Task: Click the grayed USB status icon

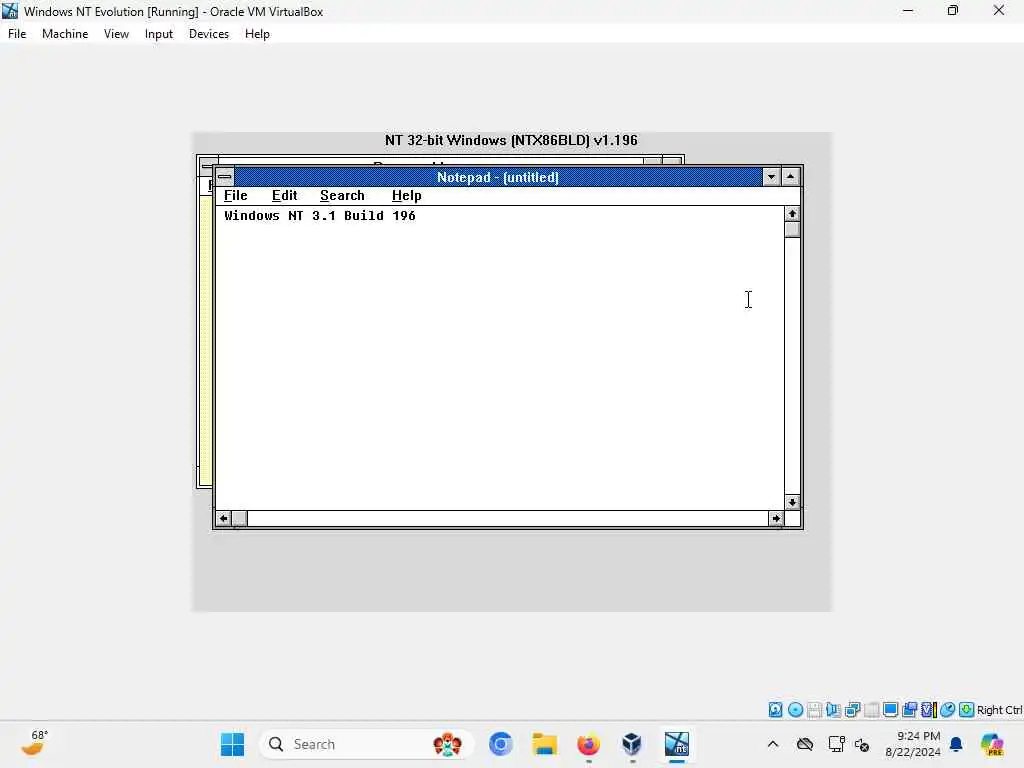Action: (871, 710)
